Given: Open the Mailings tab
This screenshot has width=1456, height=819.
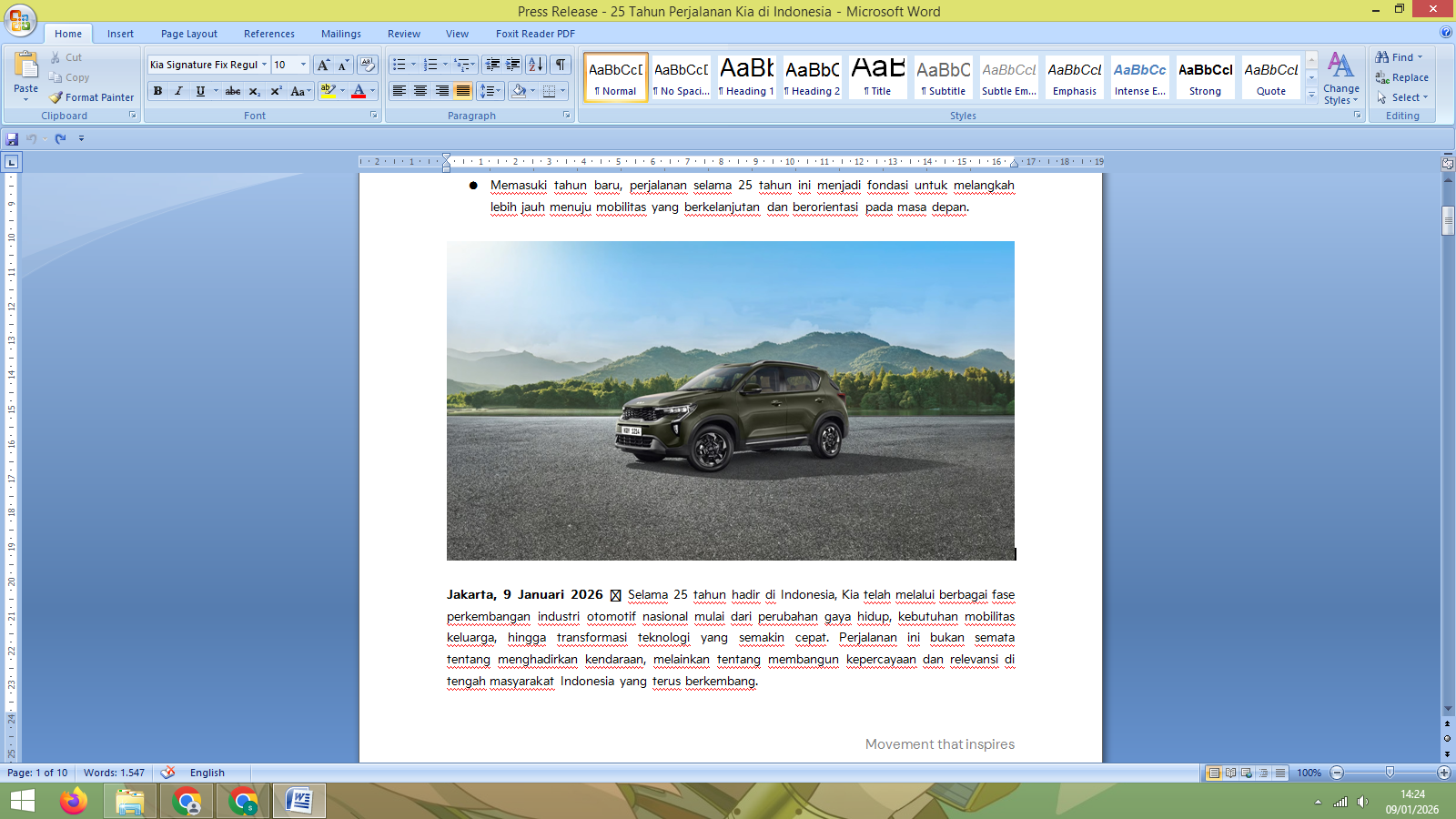Looking at the screenshot, I should 341,34.
